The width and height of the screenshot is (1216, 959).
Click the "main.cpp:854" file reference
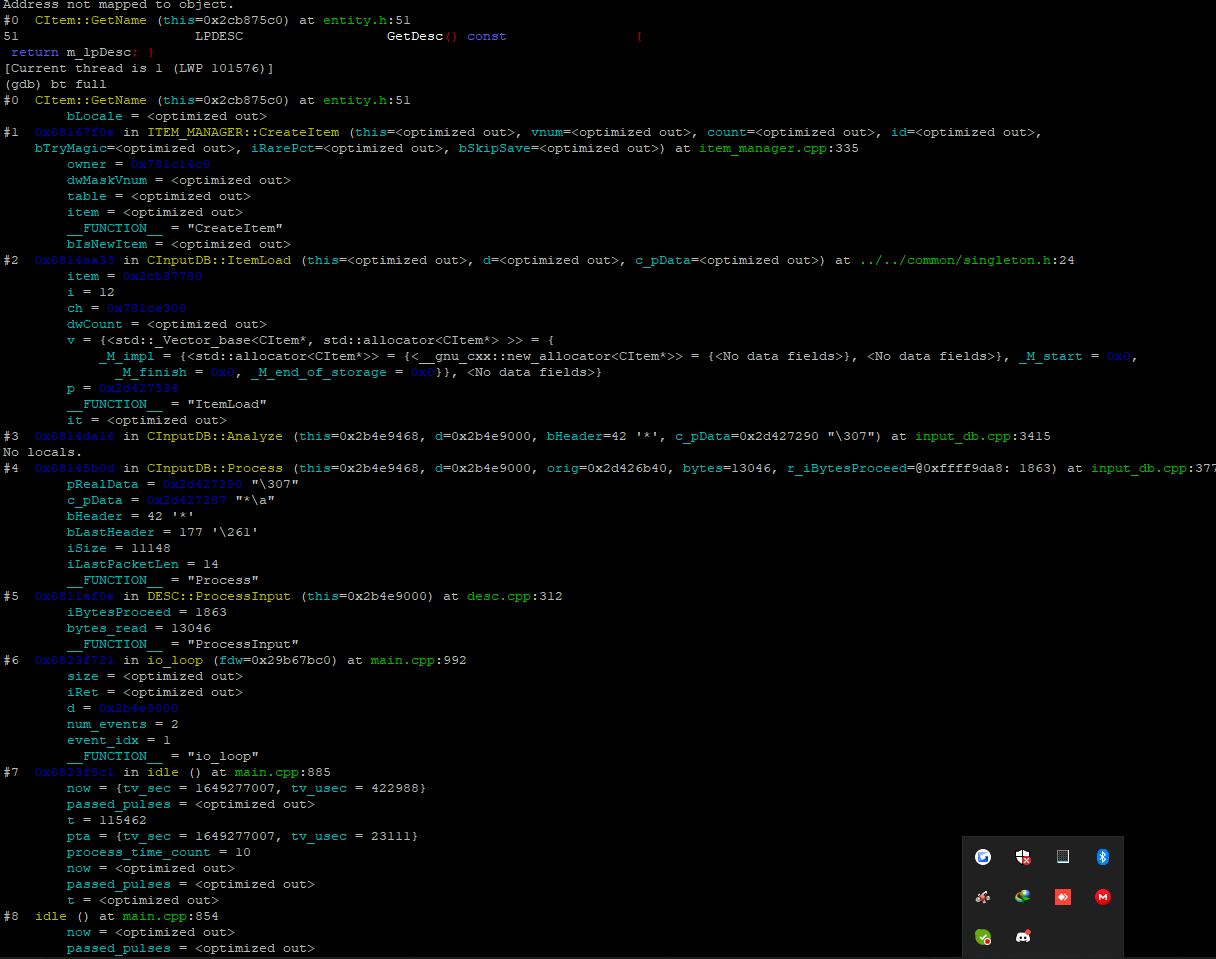click(170, 916)
